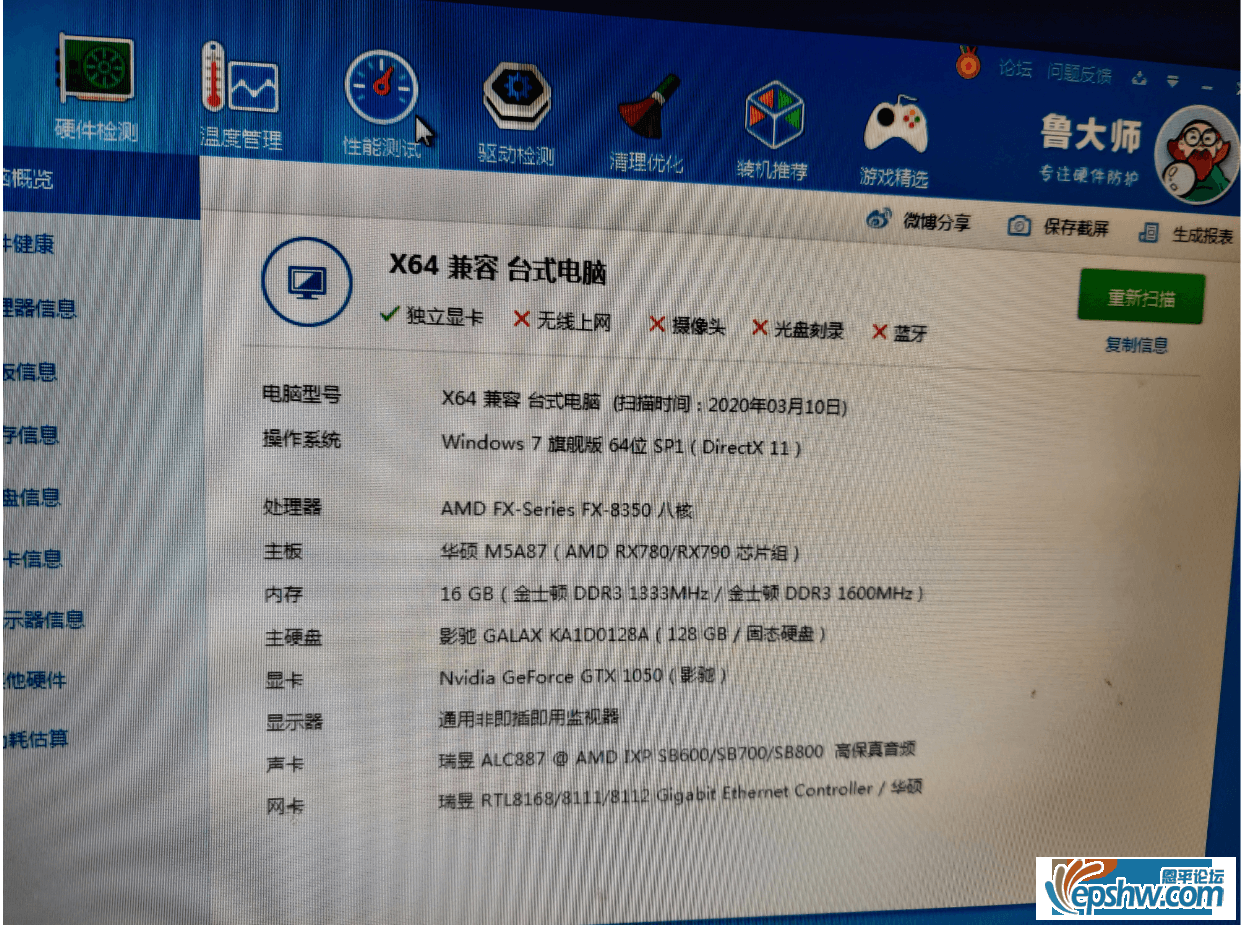Select 其他硬件 in the sidebar

point(34,680)
